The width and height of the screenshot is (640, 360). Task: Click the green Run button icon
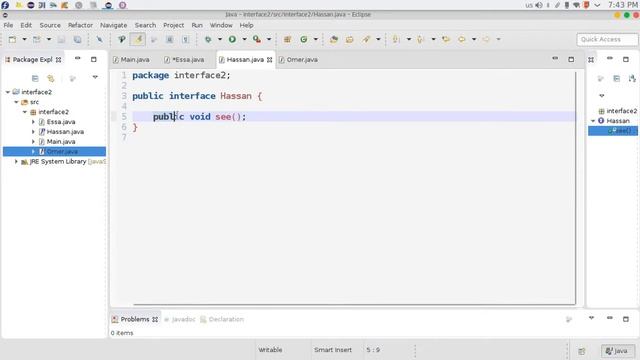tap(232, 39)
